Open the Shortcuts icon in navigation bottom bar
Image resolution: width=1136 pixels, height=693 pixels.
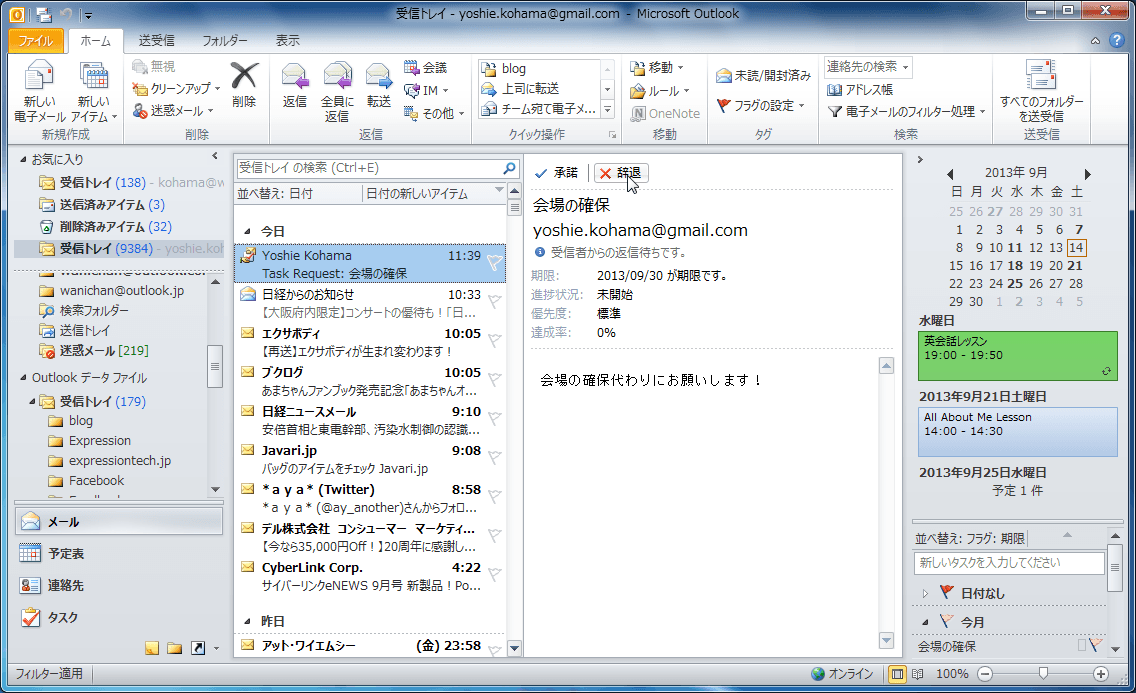point(198,648)
